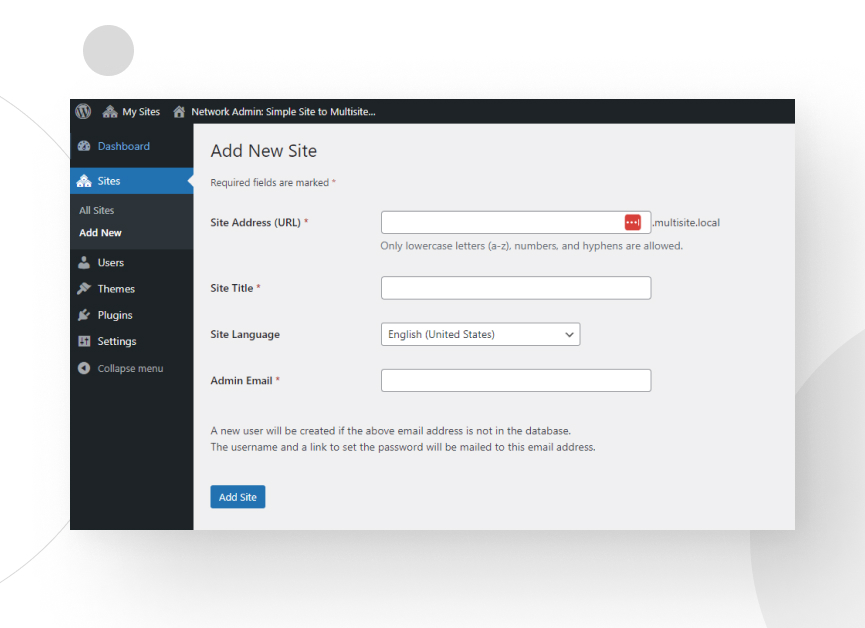Click the 'Only lowercase letters' hint text

click(x=532, y=246)
